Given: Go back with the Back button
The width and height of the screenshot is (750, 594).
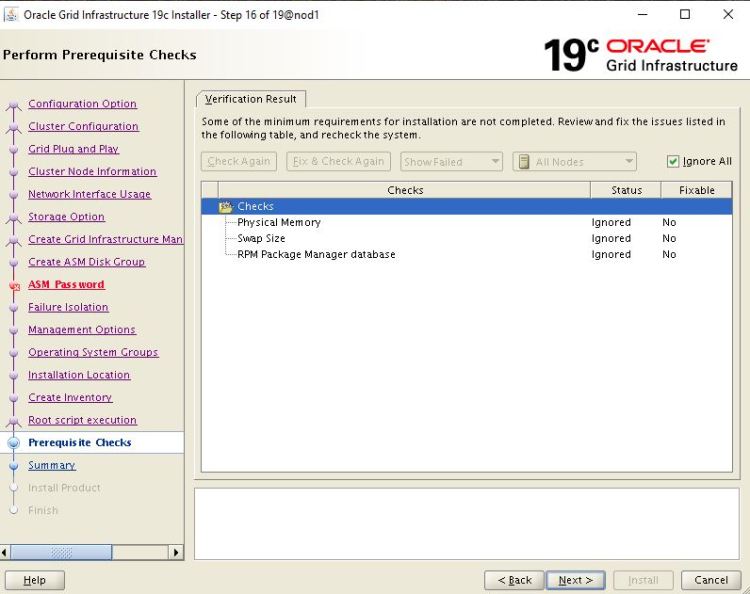Looking at the screenshot, I should click(x=514, y=580).
